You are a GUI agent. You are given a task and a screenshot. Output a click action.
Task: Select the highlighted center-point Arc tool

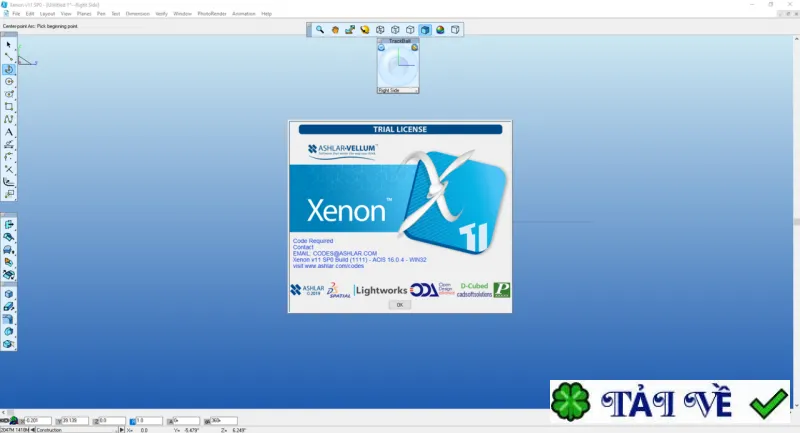[x=9, y=69]
